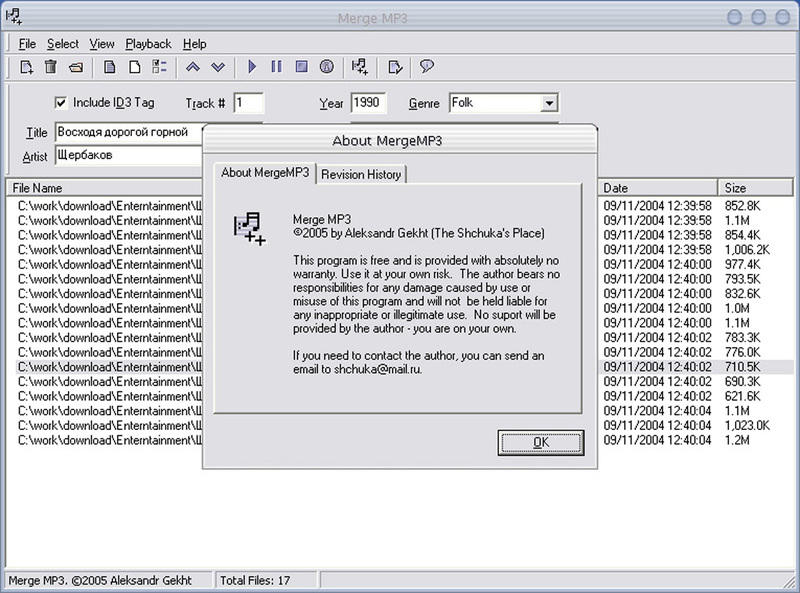Click OK to close About dialog
The width and height of the screenshot is (800, 593).
click(541, 442)
